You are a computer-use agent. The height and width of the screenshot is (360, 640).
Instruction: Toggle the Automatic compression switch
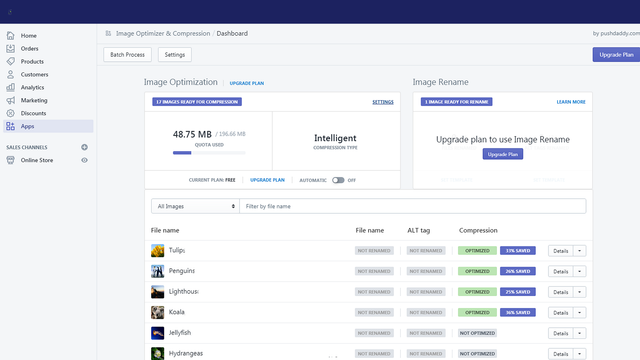(x=338, y=180)
